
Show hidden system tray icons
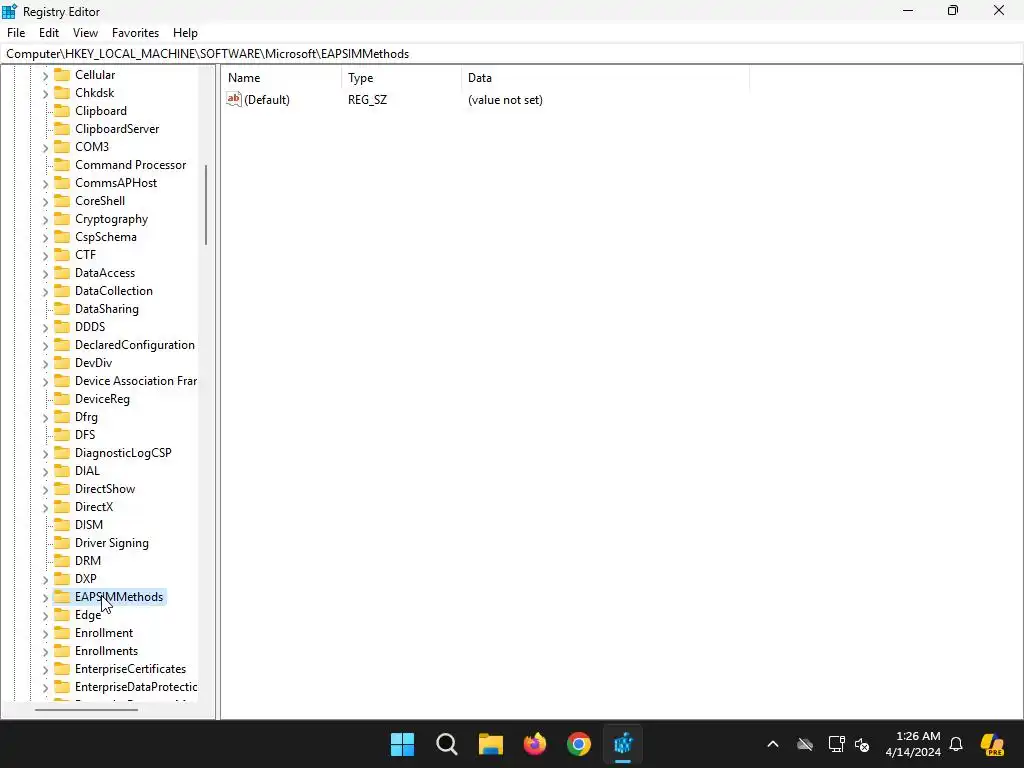(773, 744)
